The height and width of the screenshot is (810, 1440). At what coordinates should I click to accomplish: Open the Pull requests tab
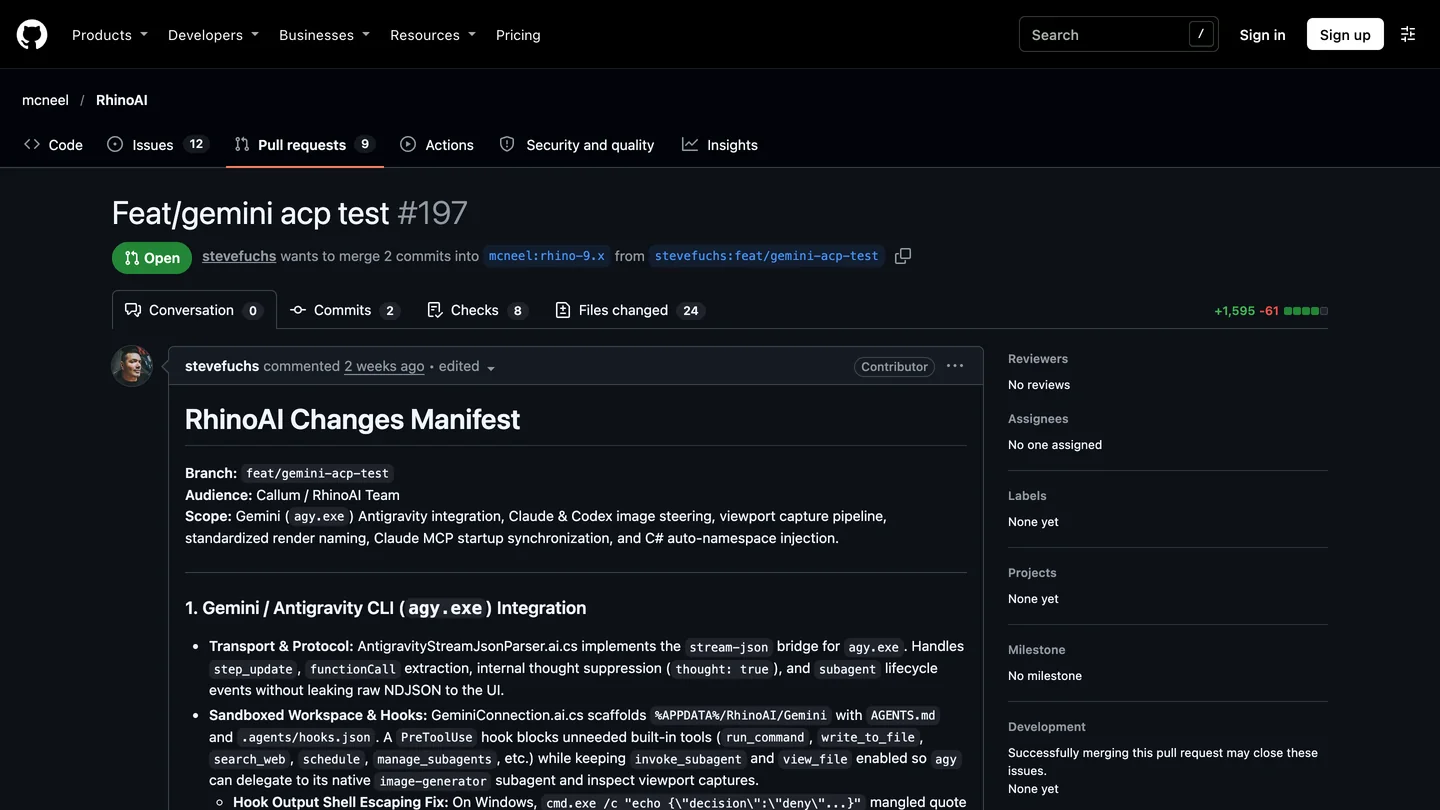pyautogui.click(x=304, y=145)
